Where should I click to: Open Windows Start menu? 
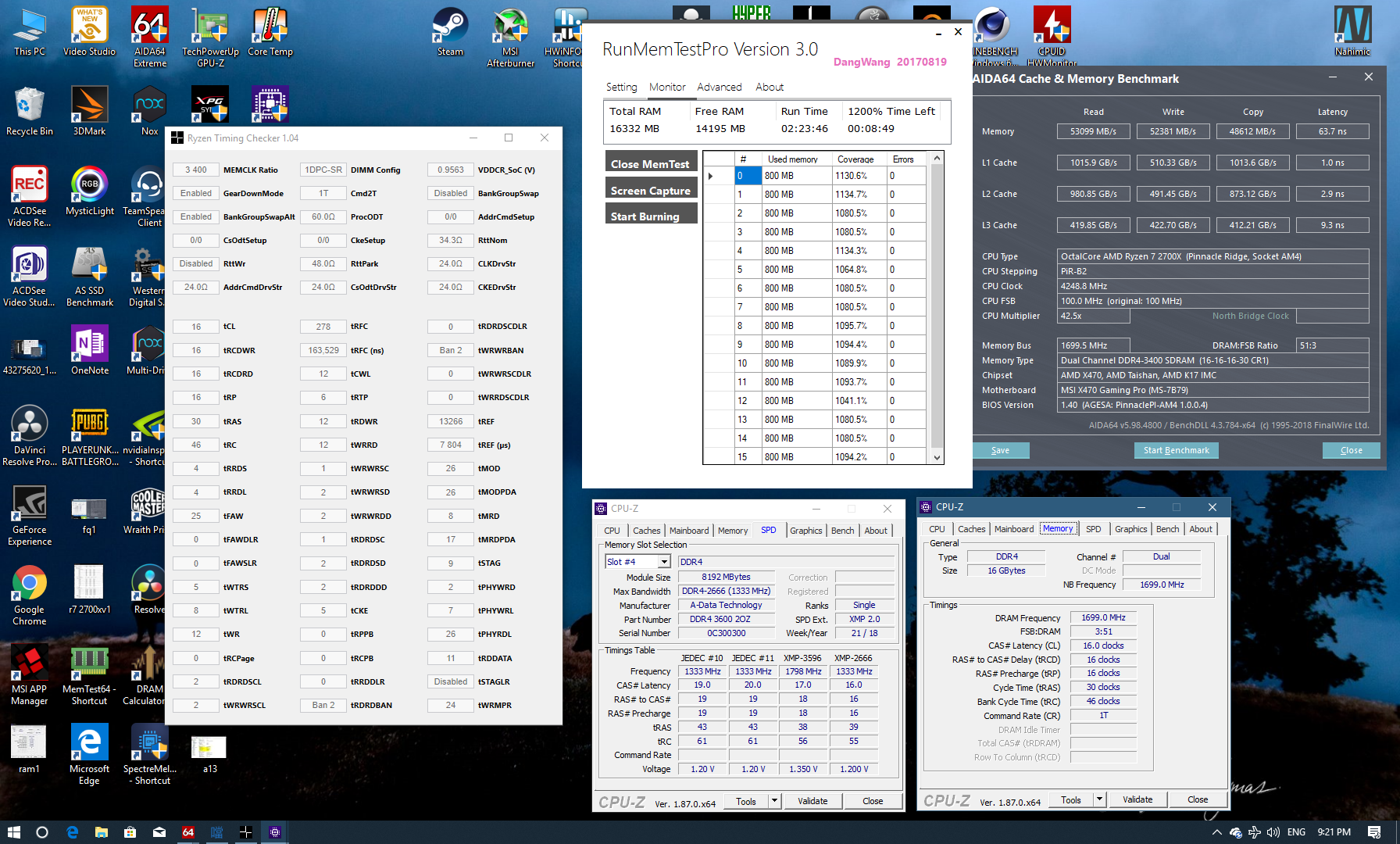click(13, 832)
